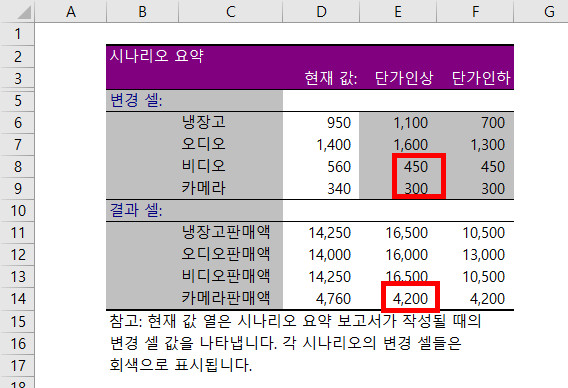Image resolution: width=568 pixels, height=388 pixels.
Task: Select row 3 header
Action: pyautogui.click(x=17, y=78)
